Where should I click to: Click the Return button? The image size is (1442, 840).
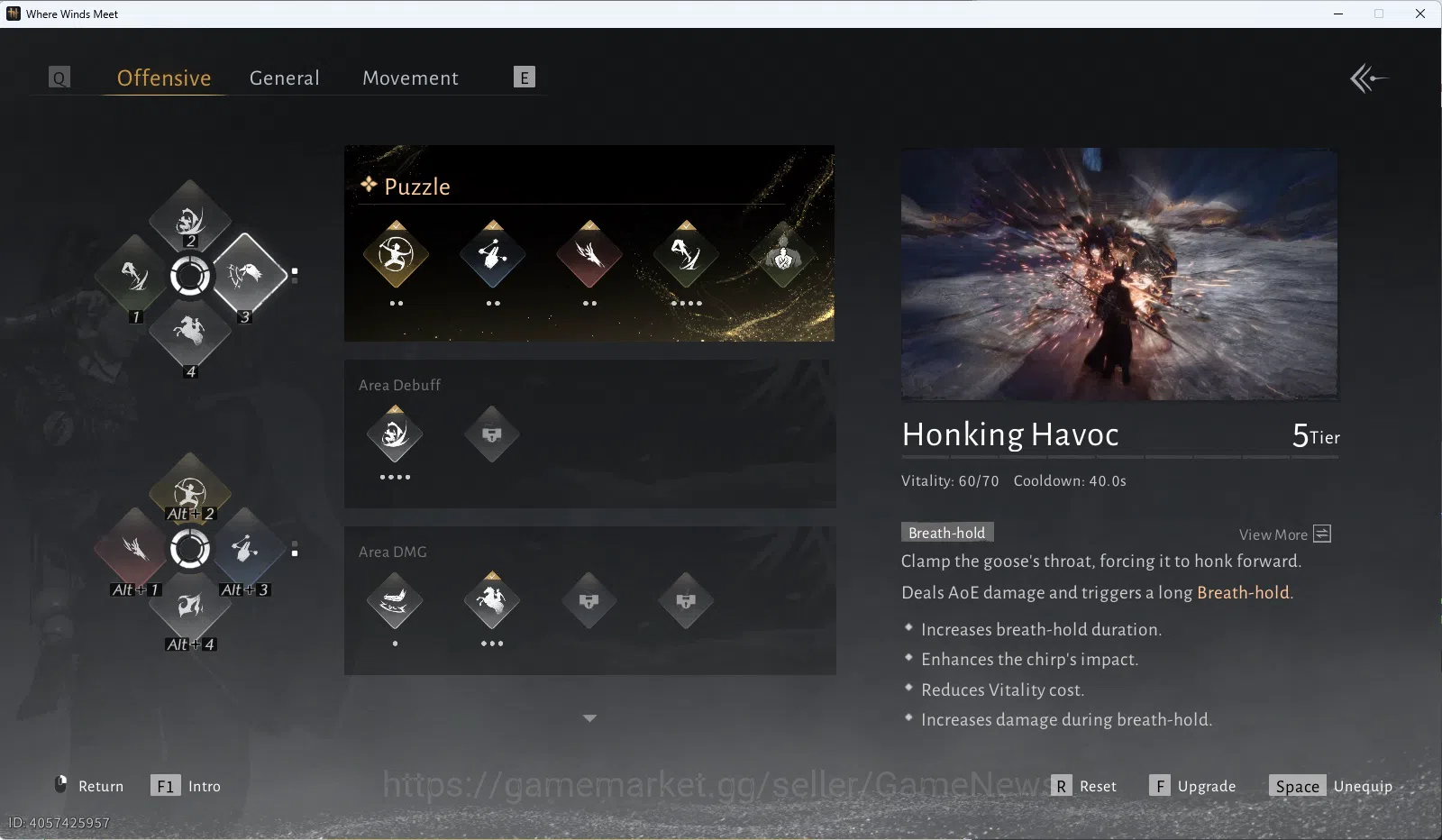click(x=90, y=785)
